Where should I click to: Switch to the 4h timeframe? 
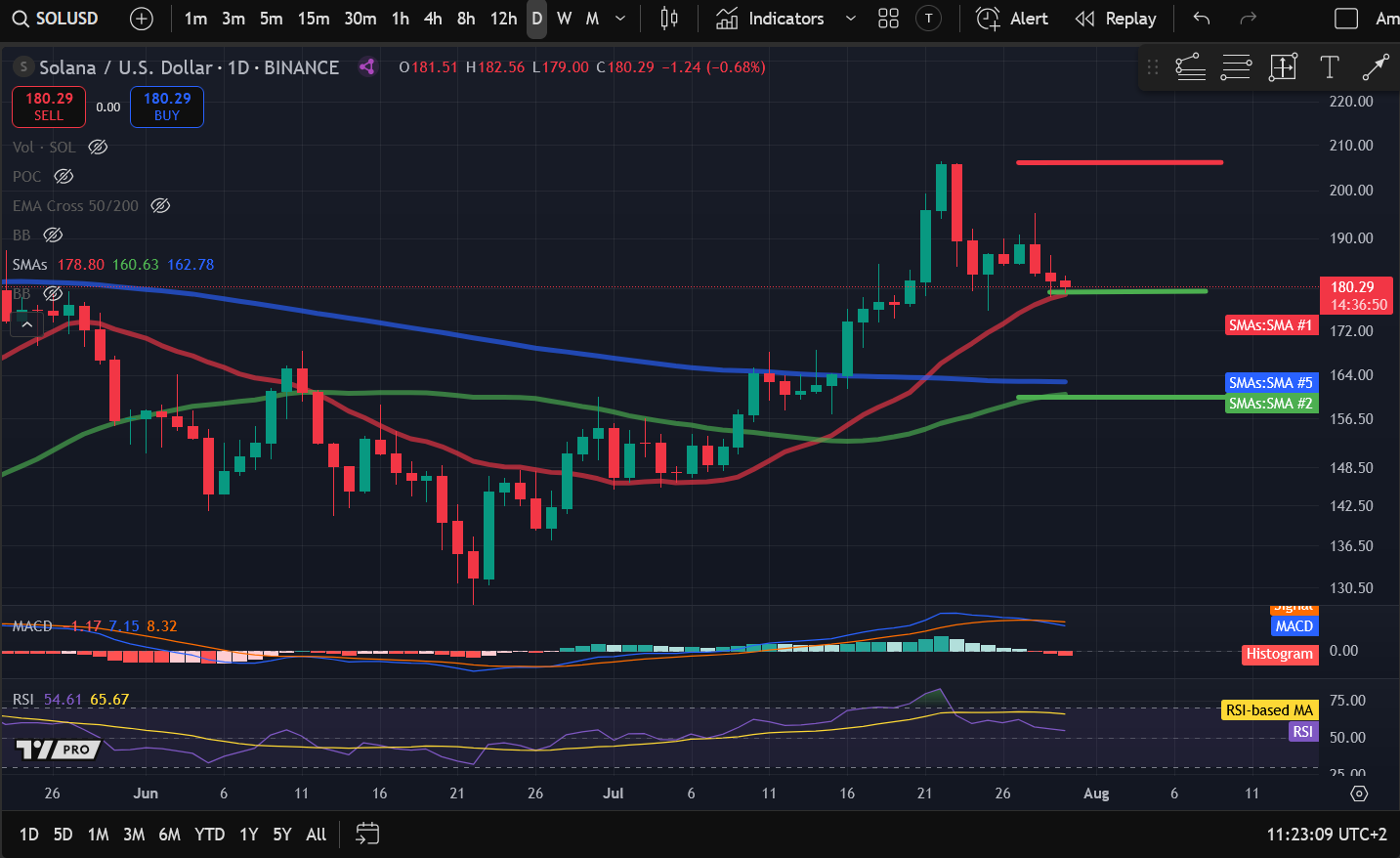pyautogui.click(x=433, y=19)
